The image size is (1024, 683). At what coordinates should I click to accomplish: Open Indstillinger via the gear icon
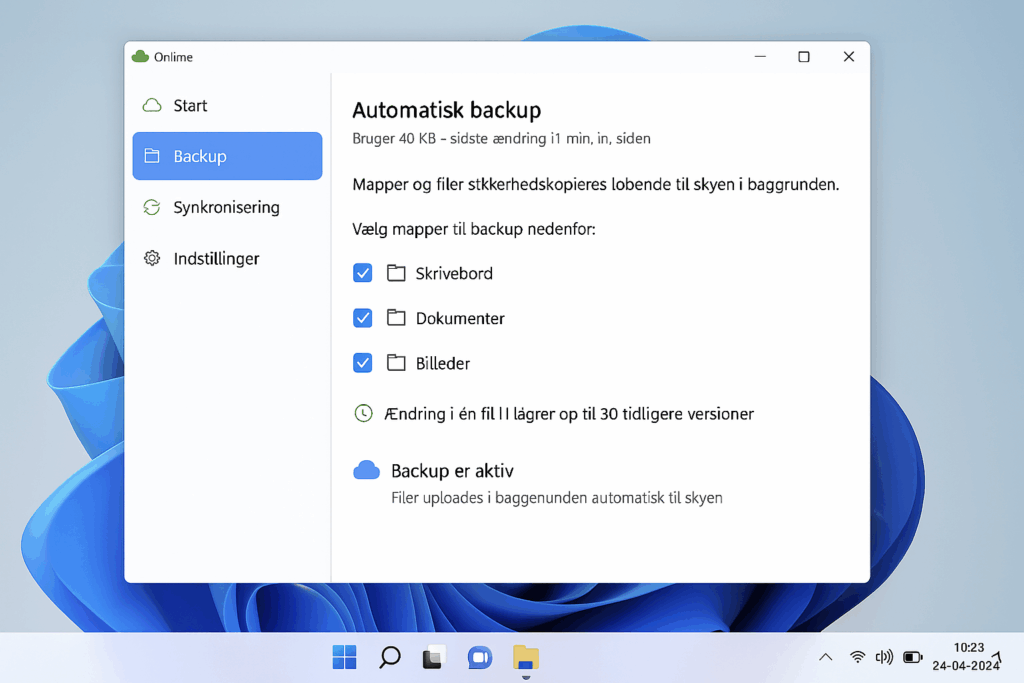[x=152, y=258]
